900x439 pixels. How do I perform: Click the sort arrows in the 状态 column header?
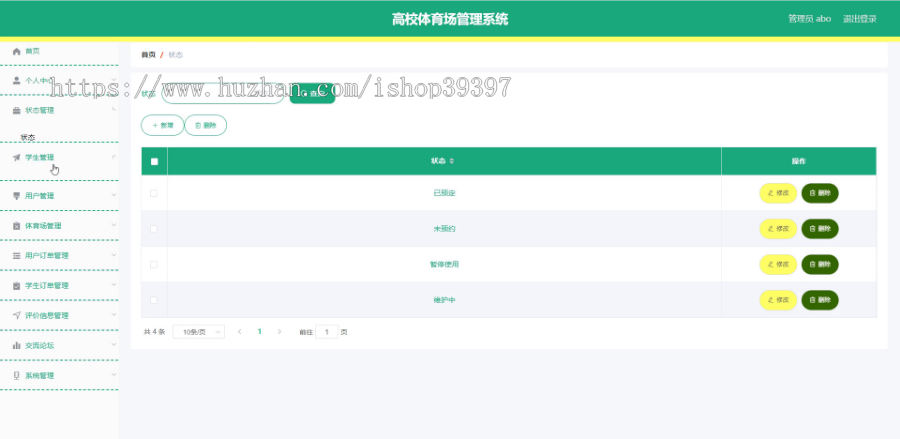pyautogui.click(x=452, y=161)
